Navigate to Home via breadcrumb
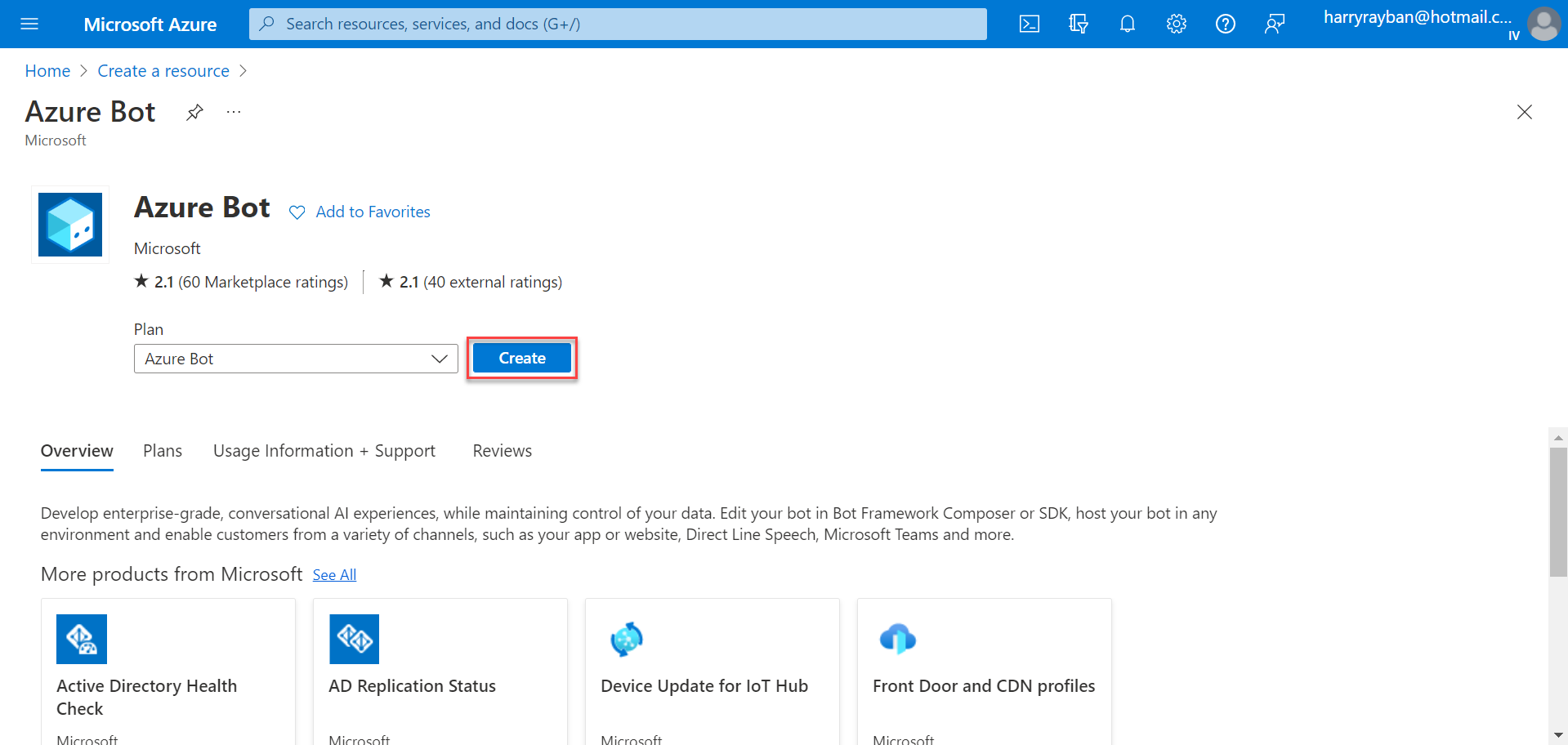The width and height of the screenshot is (1568, 745). [47, 70]
